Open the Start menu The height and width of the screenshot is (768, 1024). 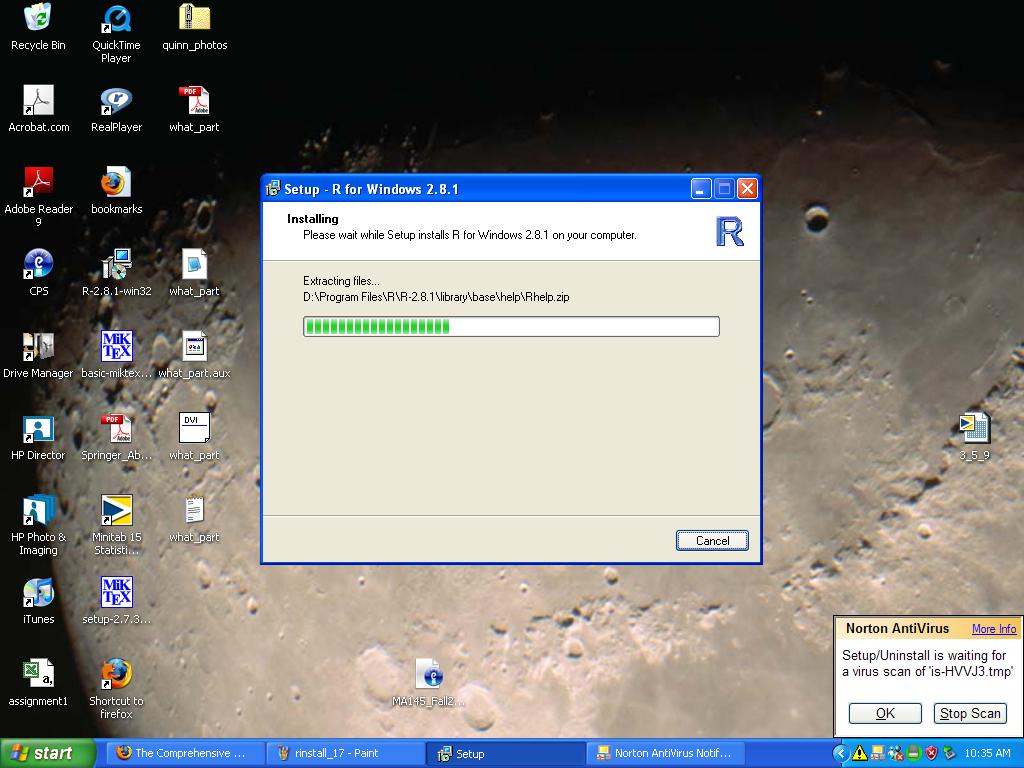click(40, 753)
